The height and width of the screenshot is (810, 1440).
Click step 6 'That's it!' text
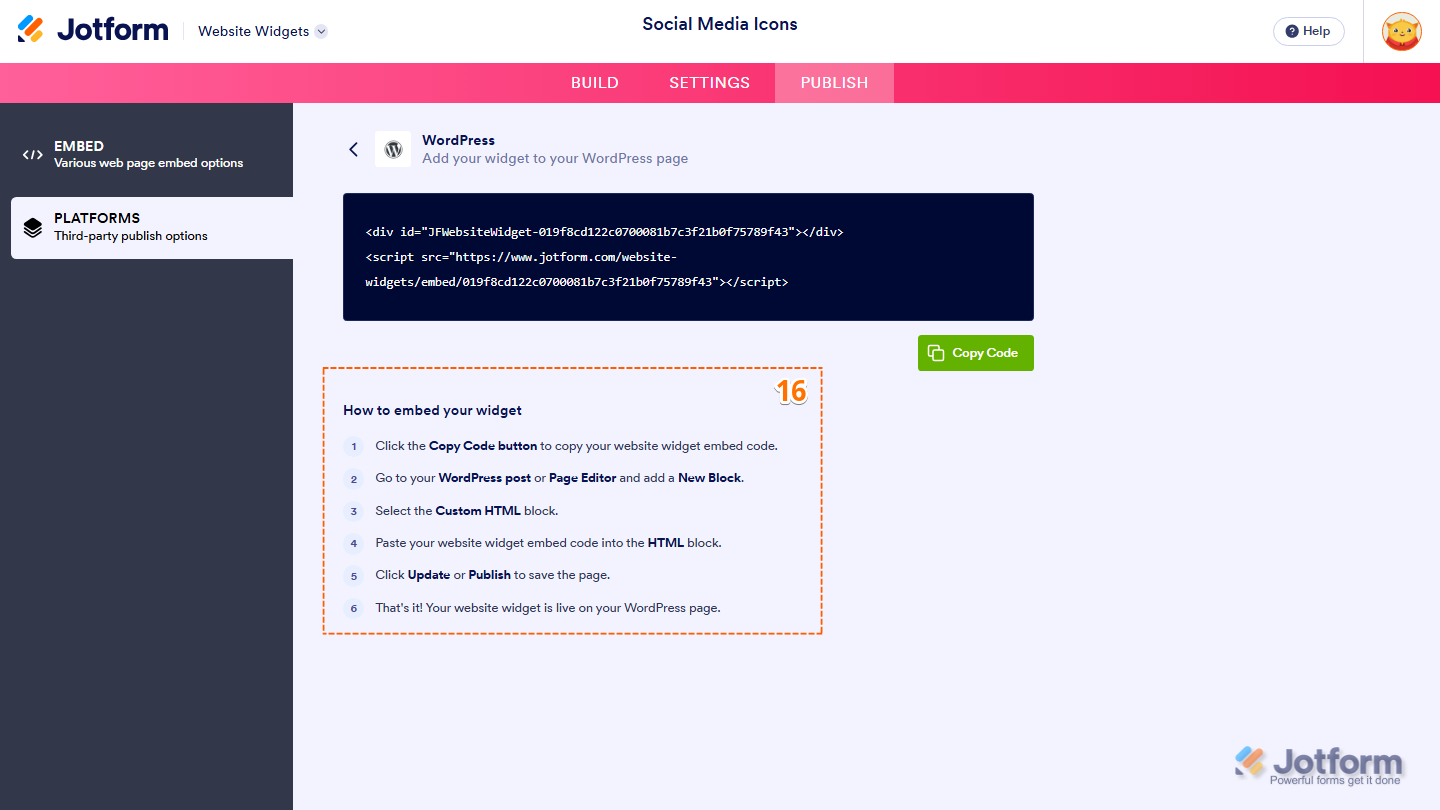pos(547,608)
